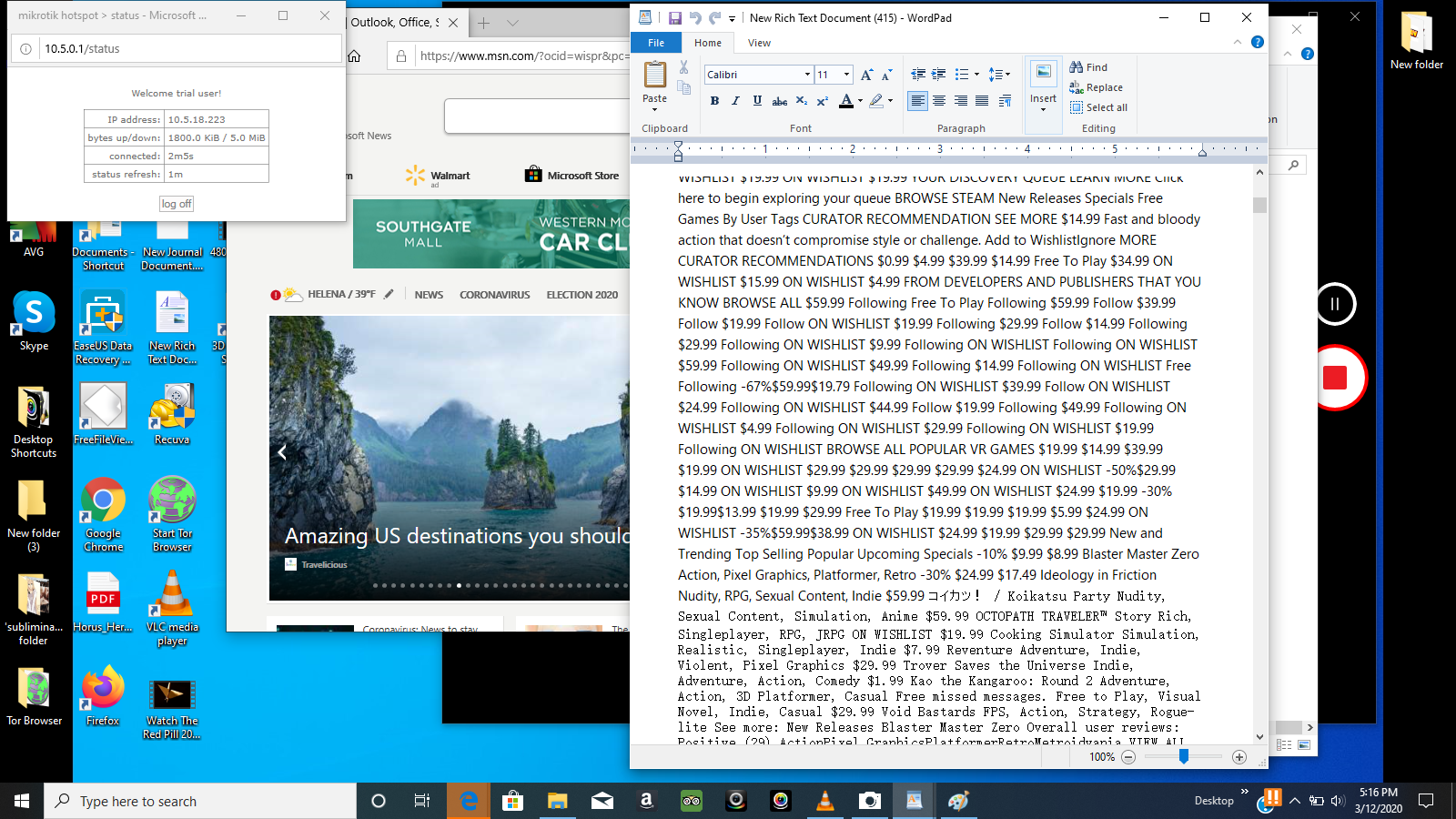Select the Skype desktop icon
Image resolution: width=1456 pixels, height=819 pixels.
click(x=34, y=321)
